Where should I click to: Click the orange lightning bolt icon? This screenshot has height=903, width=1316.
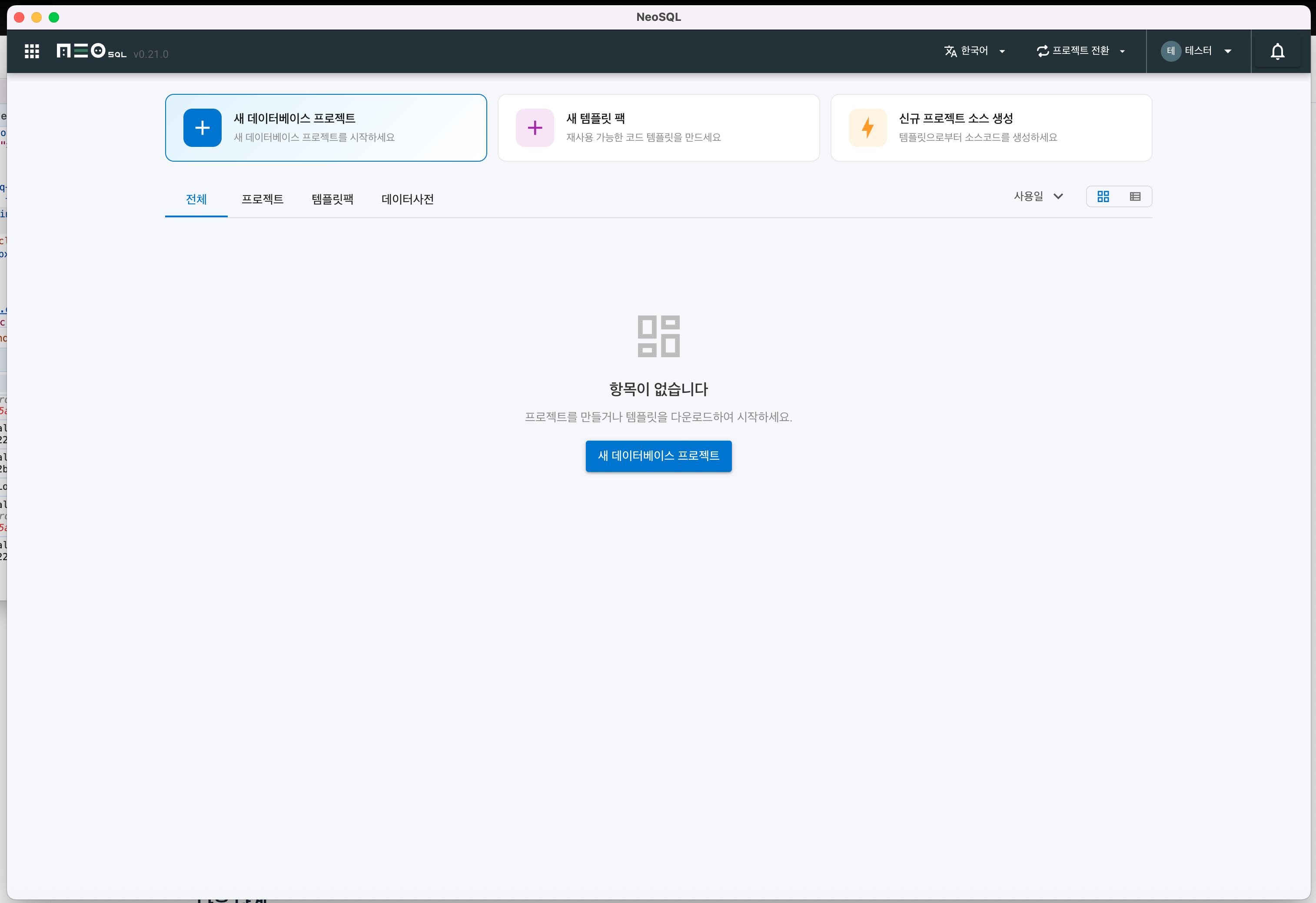pos(867,128)
